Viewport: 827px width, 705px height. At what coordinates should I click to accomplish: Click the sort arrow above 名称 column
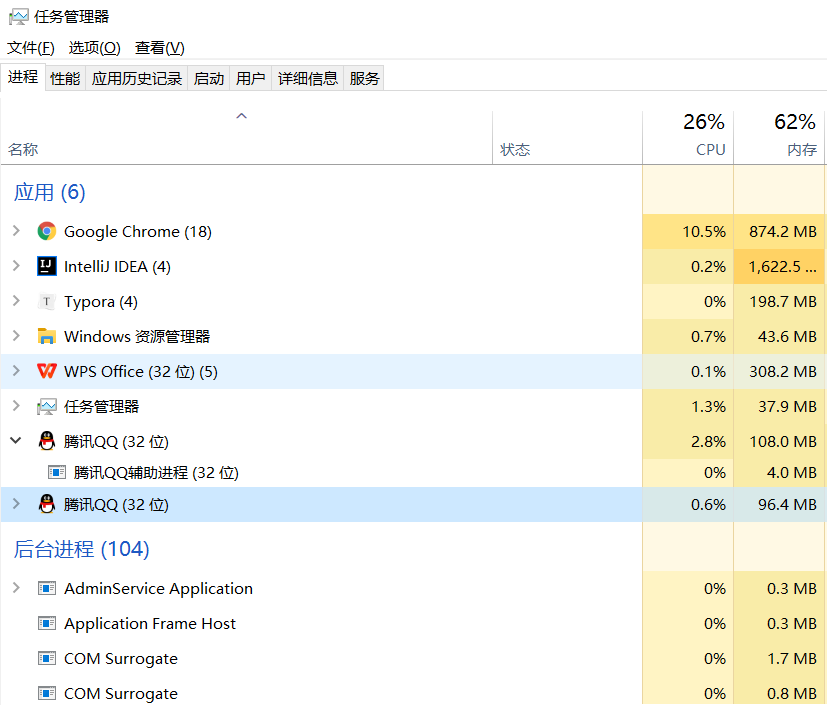[242, 116]
